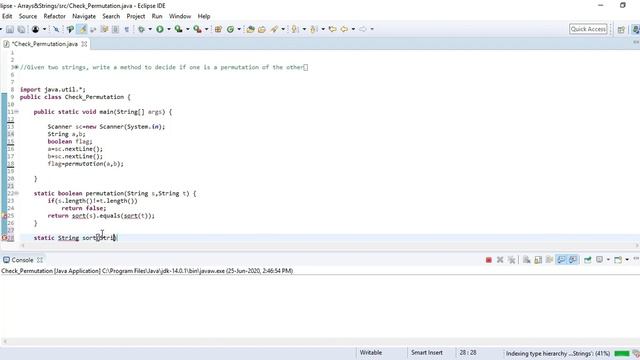Open the New Java Class dropdown arrow
Screen dimensions: 640x360
pyautogui.click(x=239, y=29)
